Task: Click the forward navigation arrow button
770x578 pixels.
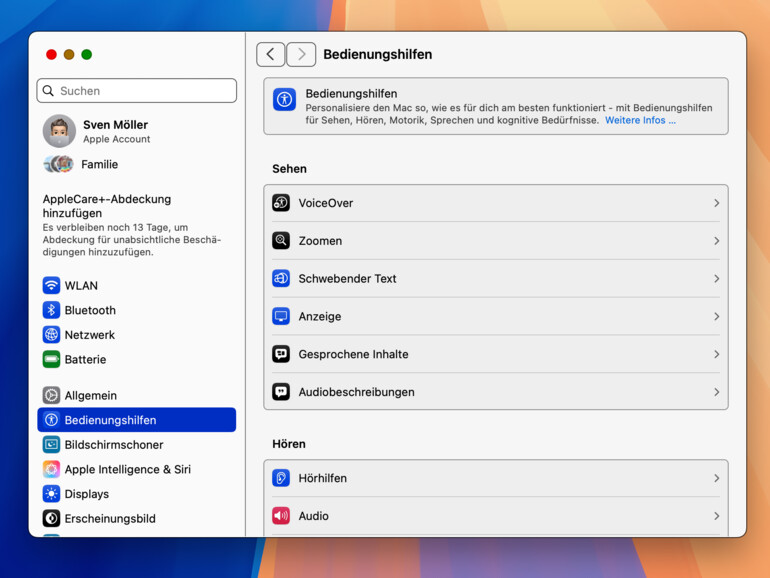Action: pos(301,54)
